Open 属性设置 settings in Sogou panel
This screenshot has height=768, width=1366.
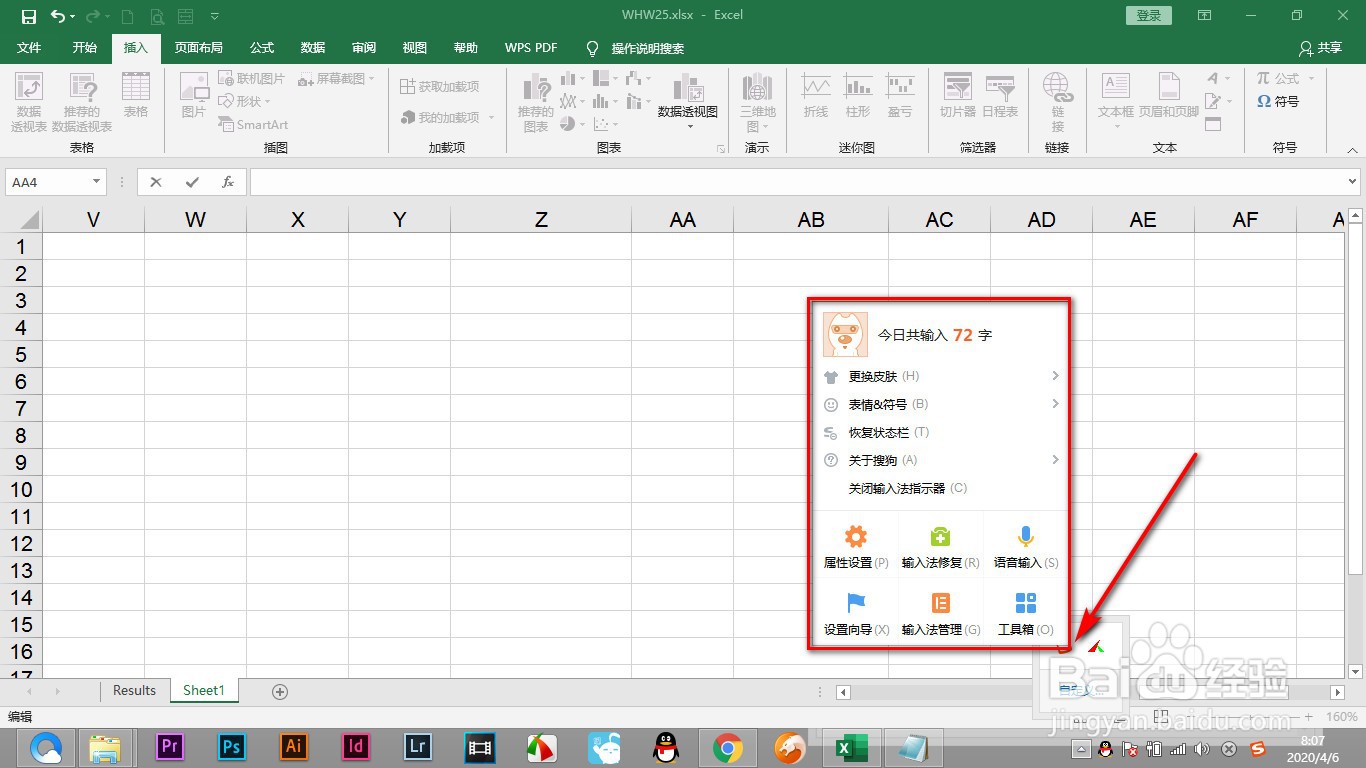[x=855, y=545]
